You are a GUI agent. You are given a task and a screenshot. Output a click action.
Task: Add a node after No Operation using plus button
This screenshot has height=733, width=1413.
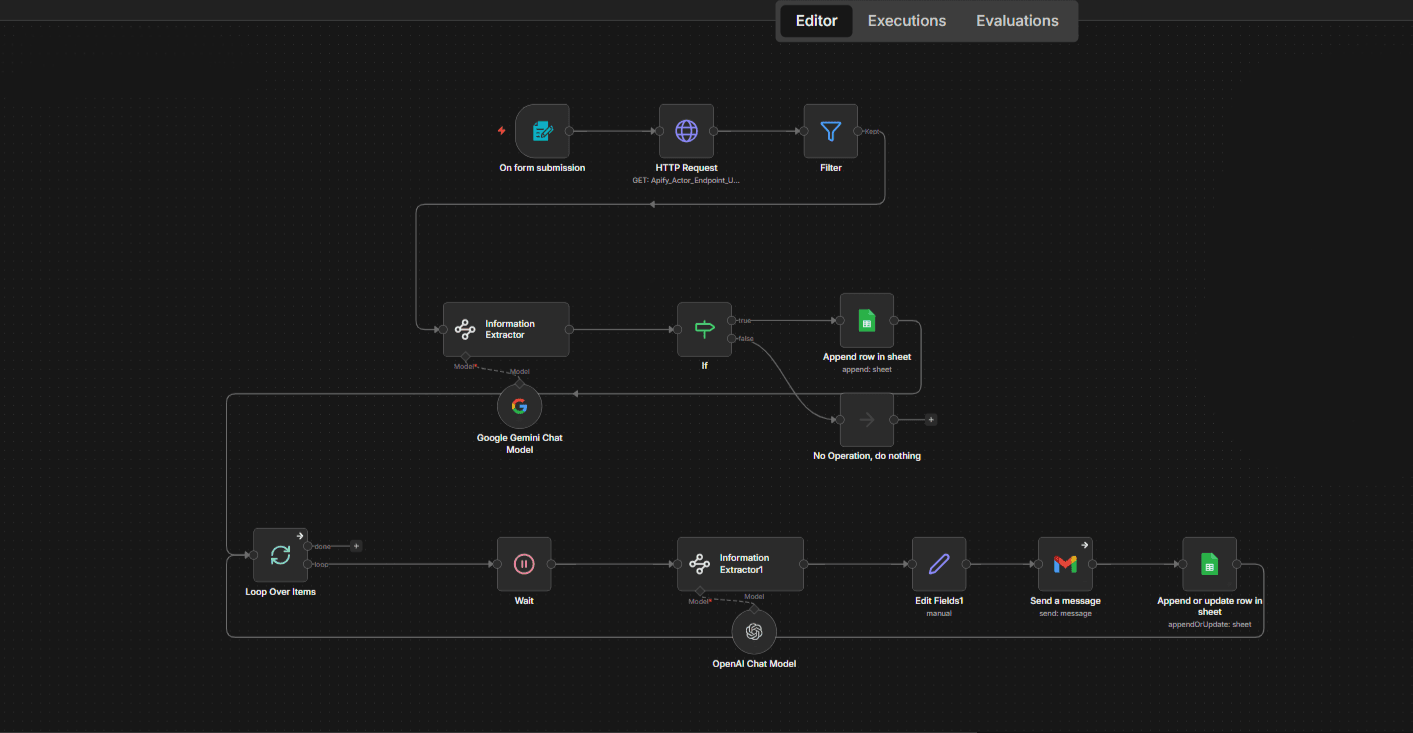coord(931,419)
